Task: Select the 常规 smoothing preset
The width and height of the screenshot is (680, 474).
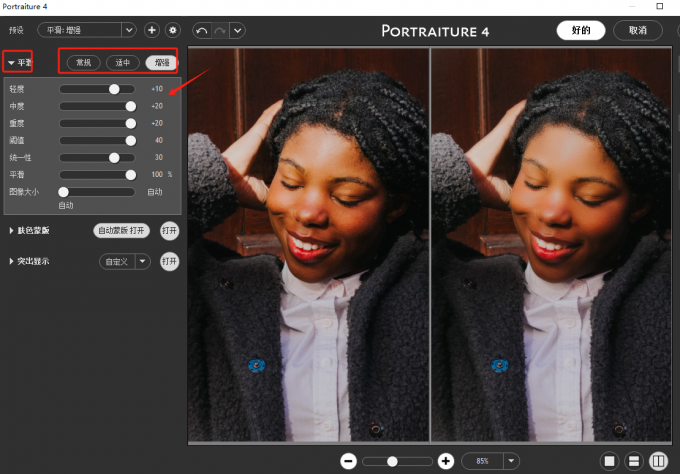Action: tap(84, 63)
